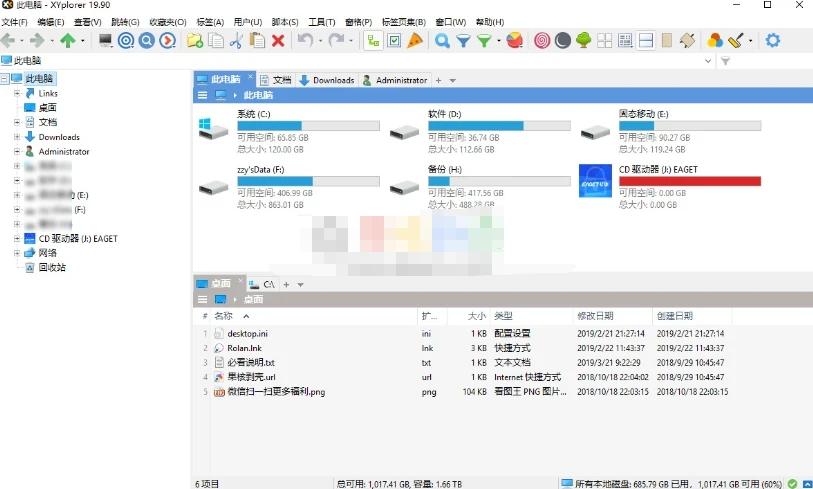Open the 收藏夹(O) menu
This screenshot has height=489, width=813.
(167, 22)
